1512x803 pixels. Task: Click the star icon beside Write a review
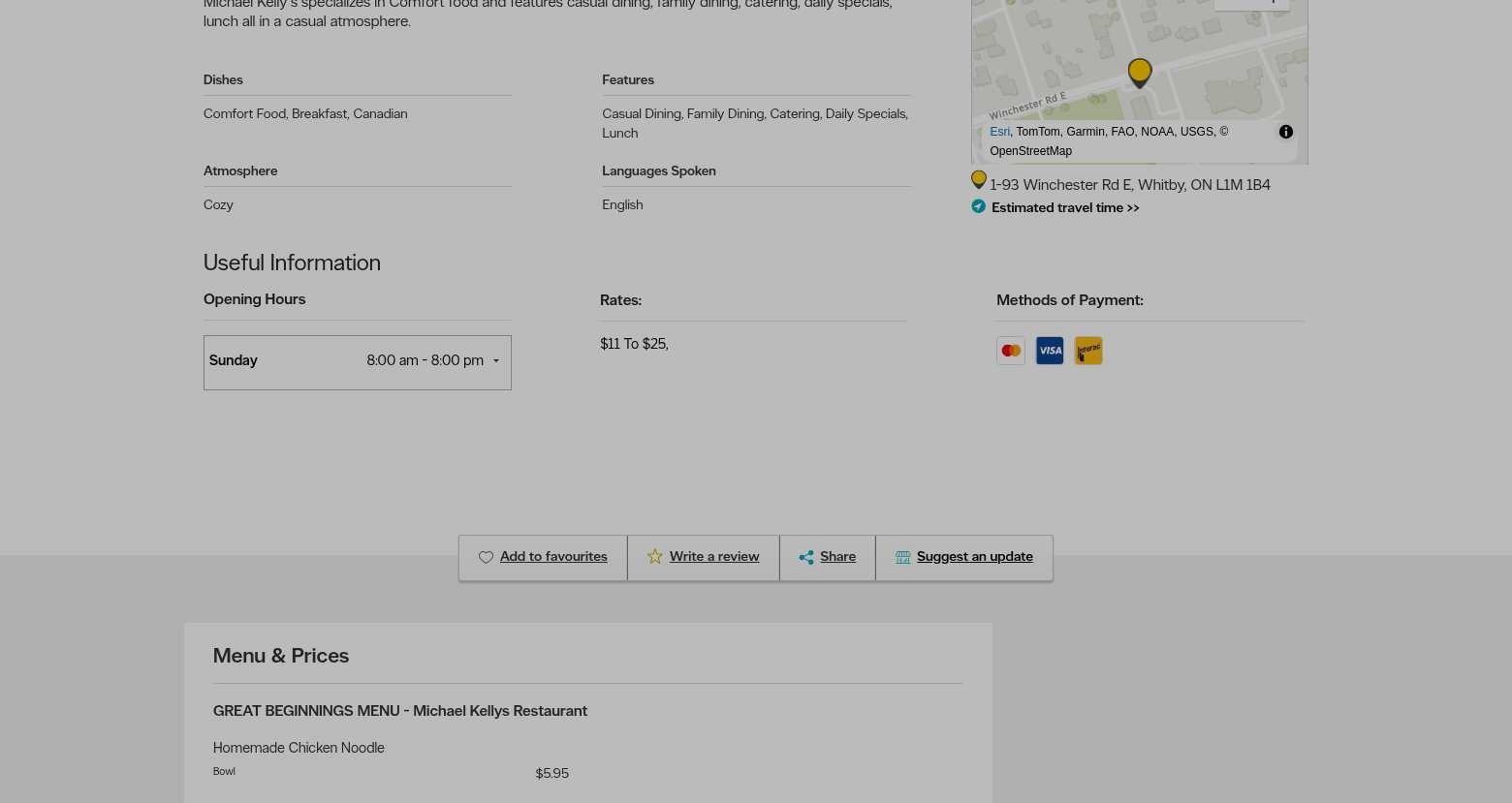(655, 557)
